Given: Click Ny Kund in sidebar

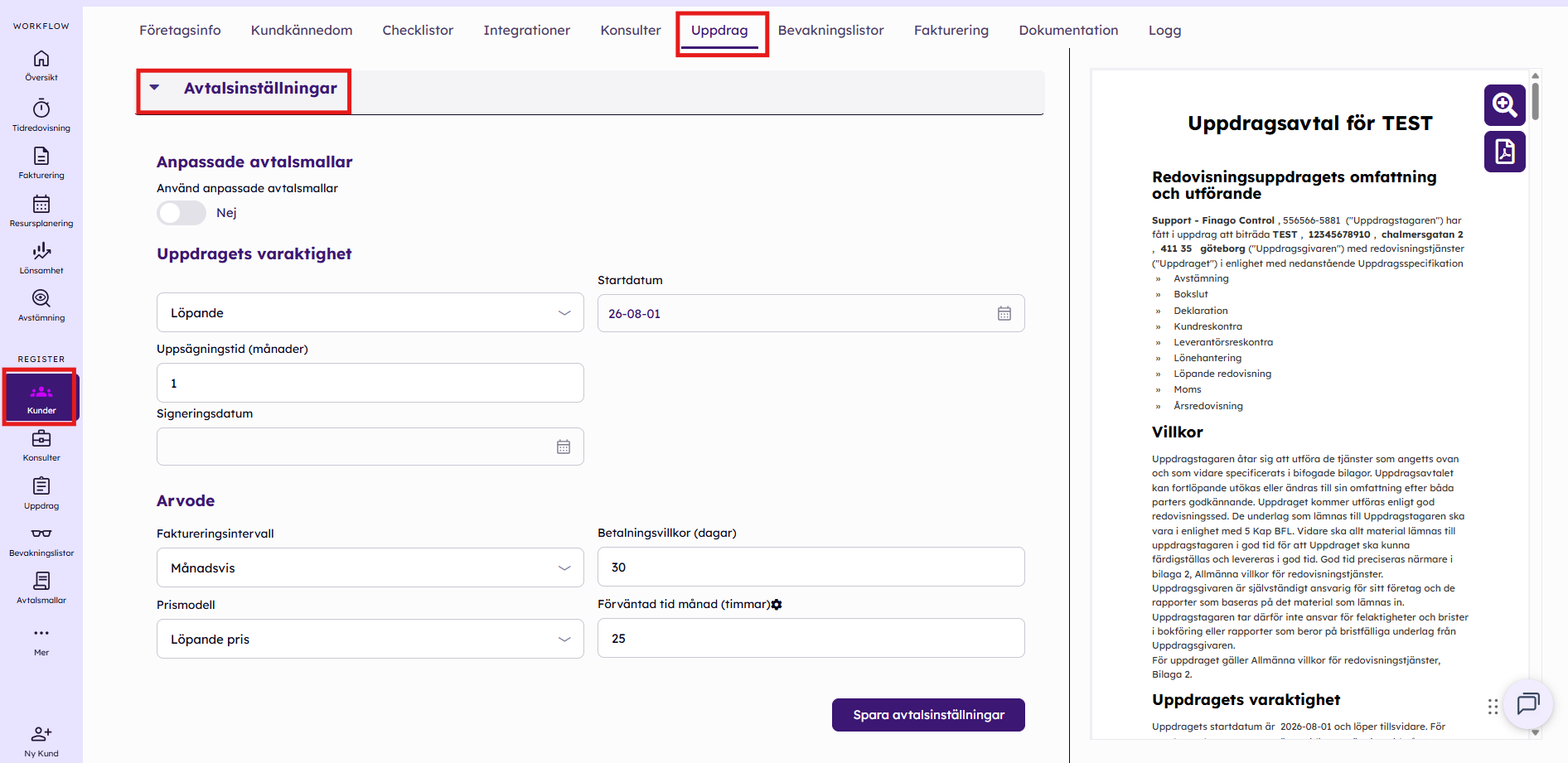Looking at the screenshot, I should pos(41,741).
